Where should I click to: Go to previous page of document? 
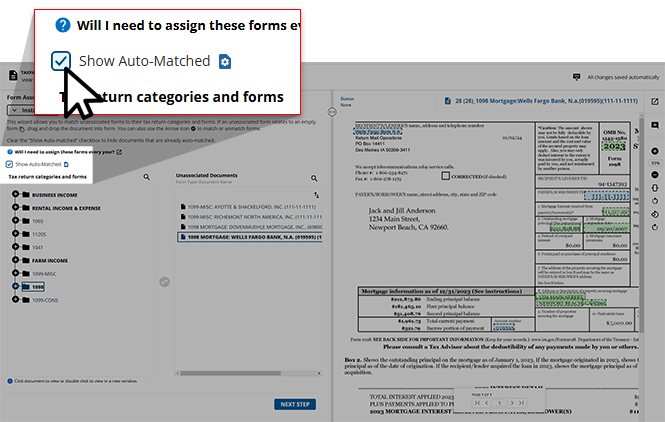click(x=487, y=403)
